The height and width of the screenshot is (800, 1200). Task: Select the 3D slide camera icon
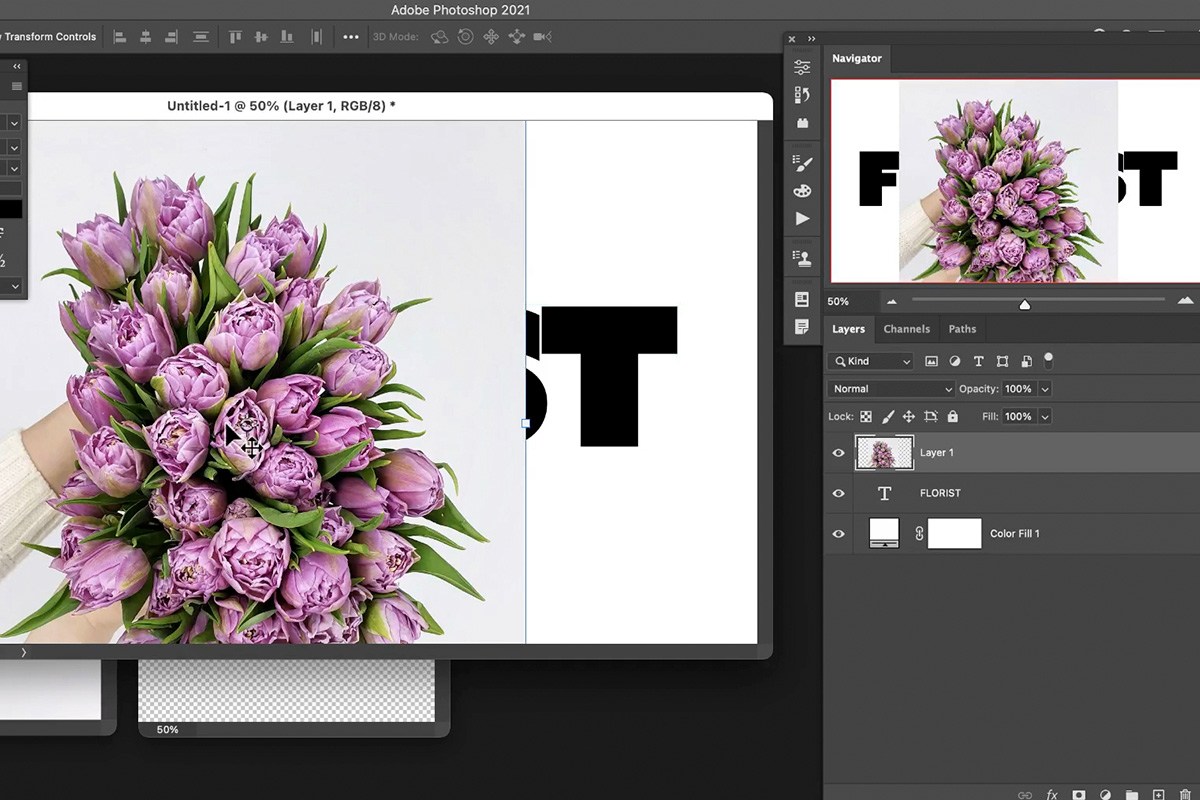point(517,37)
